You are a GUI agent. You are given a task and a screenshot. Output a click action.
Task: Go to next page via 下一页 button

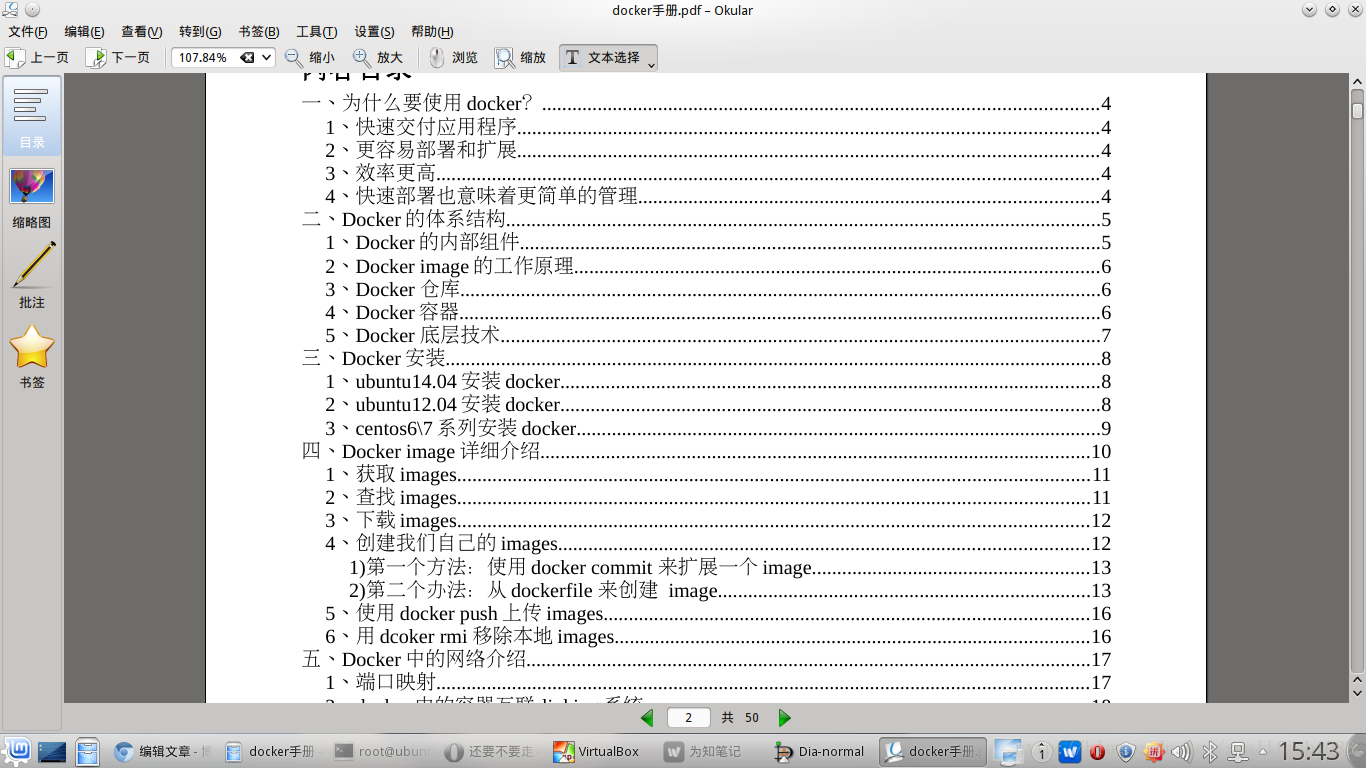click(119, 58)
